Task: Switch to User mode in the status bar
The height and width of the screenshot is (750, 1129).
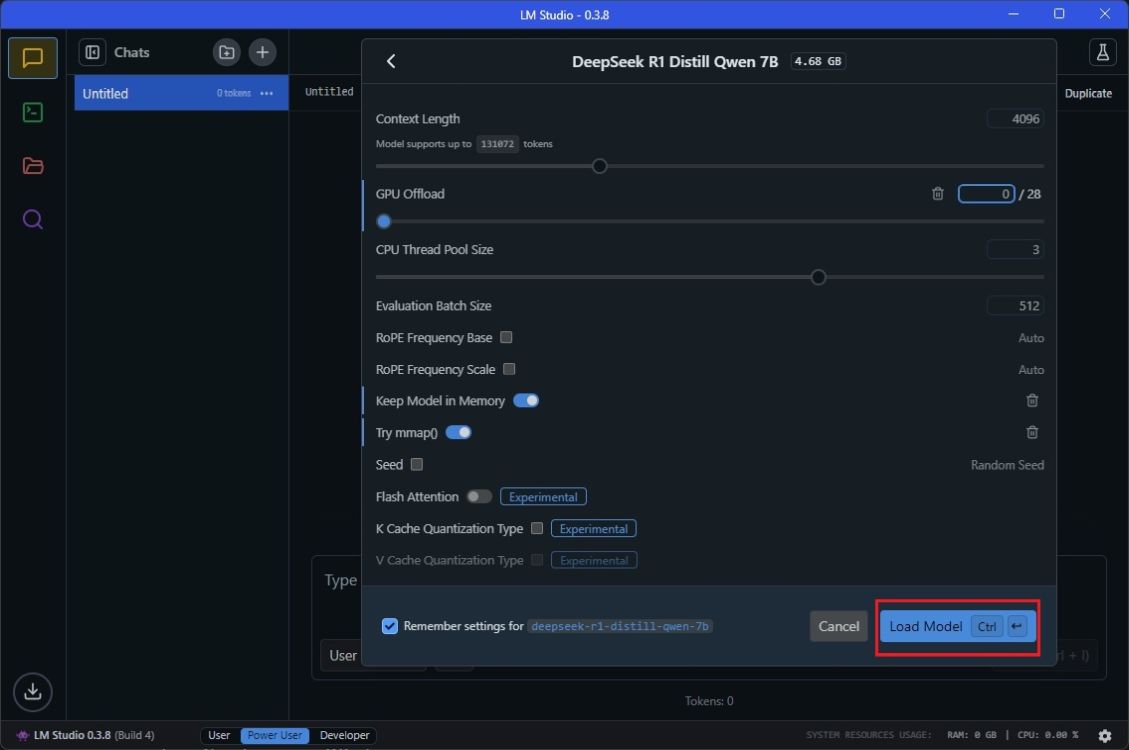Action: 219,735
